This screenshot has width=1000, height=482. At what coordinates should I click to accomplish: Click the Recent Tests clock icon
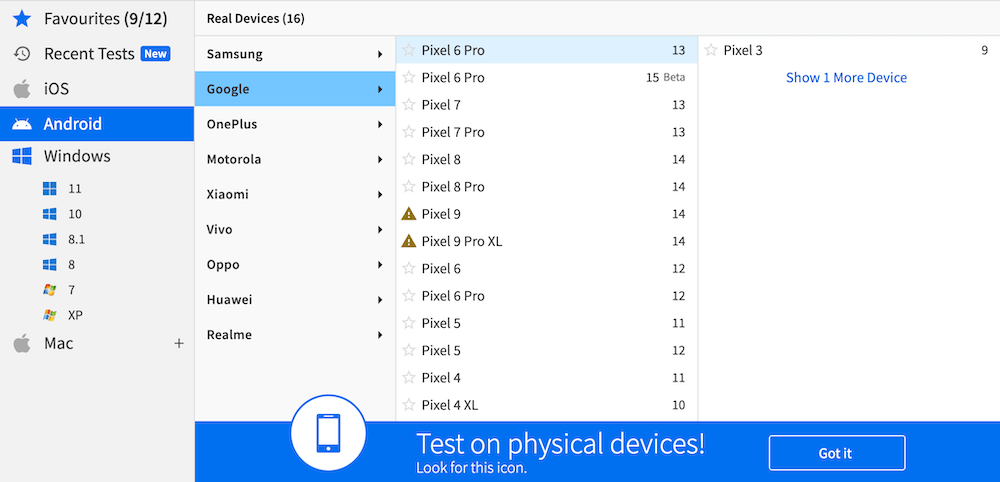[22, 54]
